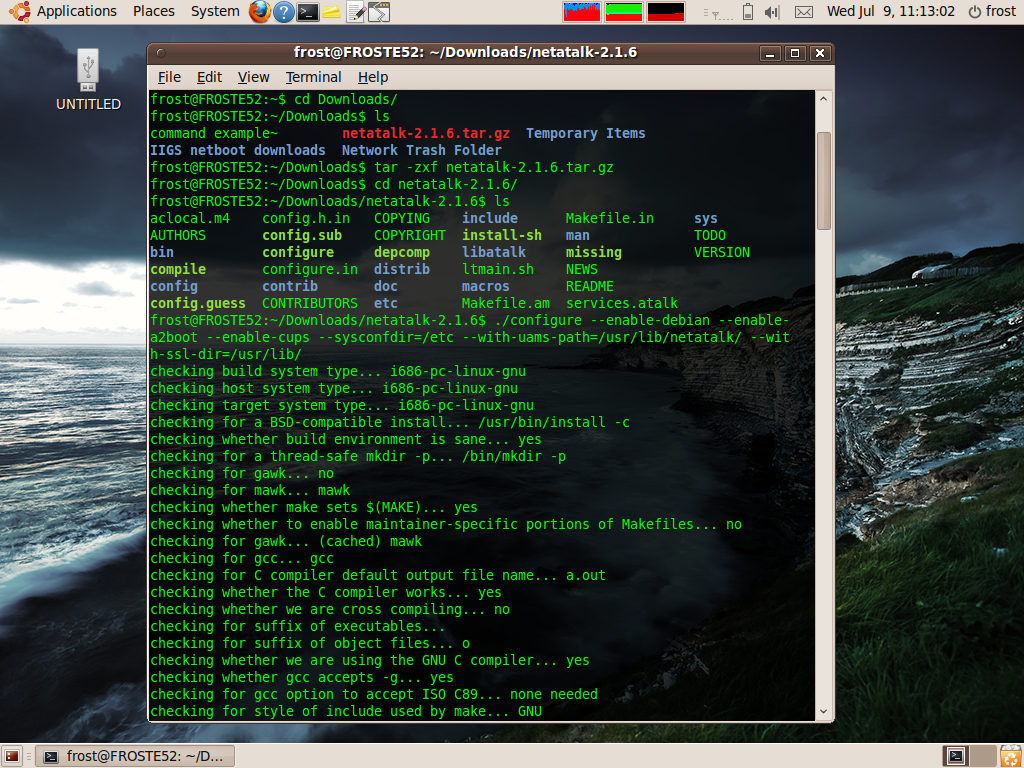Image resolution: width=1024 pixels, height=768 pixels.
Task: Launch Firefox from the top panel
Action: tap(260, 12)
